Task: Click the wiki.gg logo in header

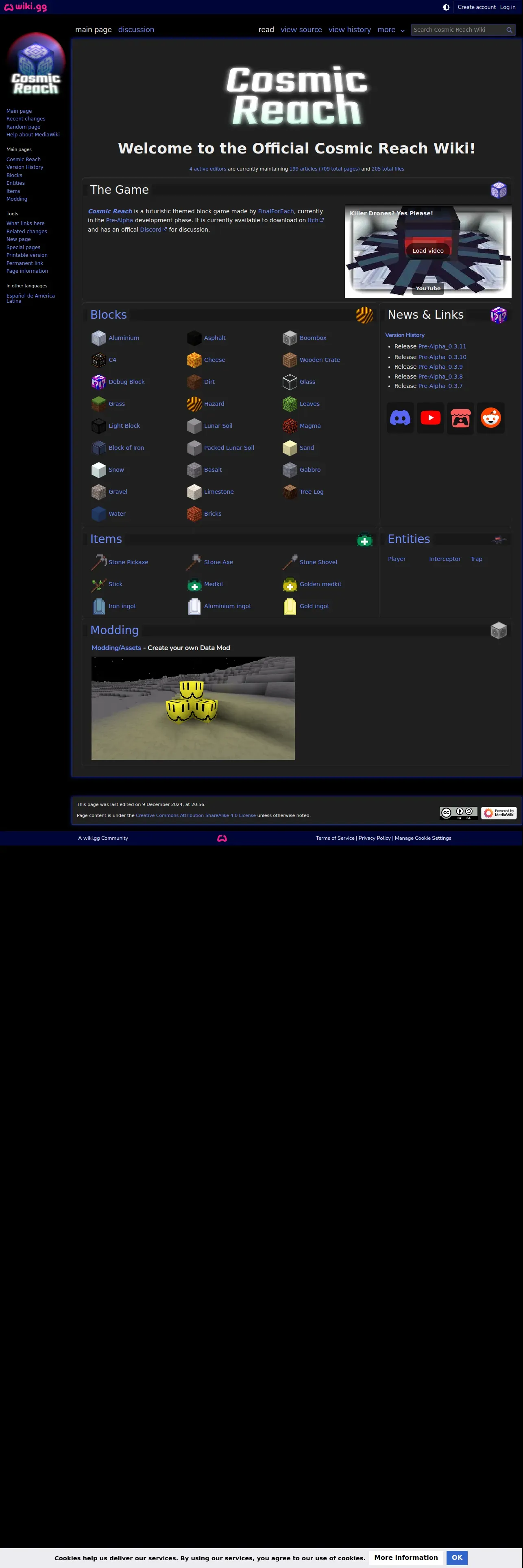Action: click(26, 7)
